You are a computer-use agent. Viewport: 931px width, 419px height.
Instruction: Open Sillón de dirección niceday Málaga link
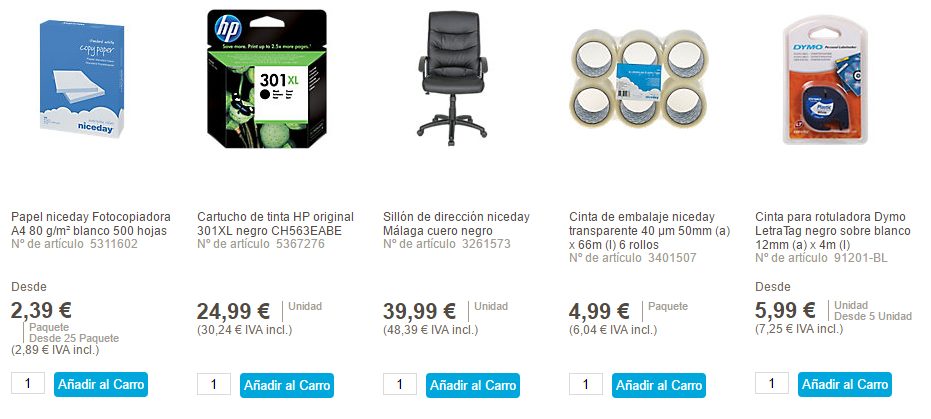[x=457, y=224]
